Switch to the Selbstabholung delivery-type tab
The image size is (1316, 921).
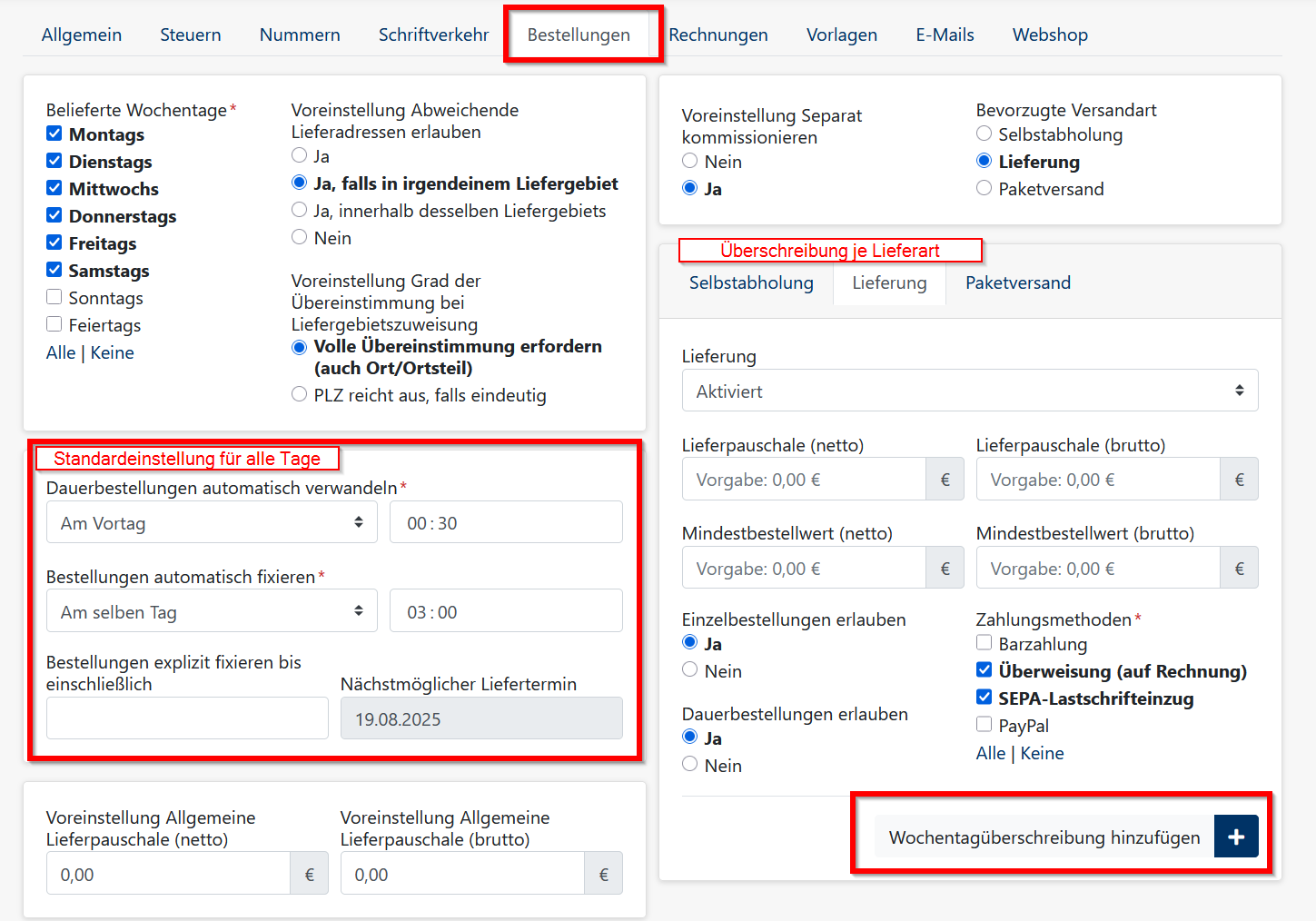(751, 282)
